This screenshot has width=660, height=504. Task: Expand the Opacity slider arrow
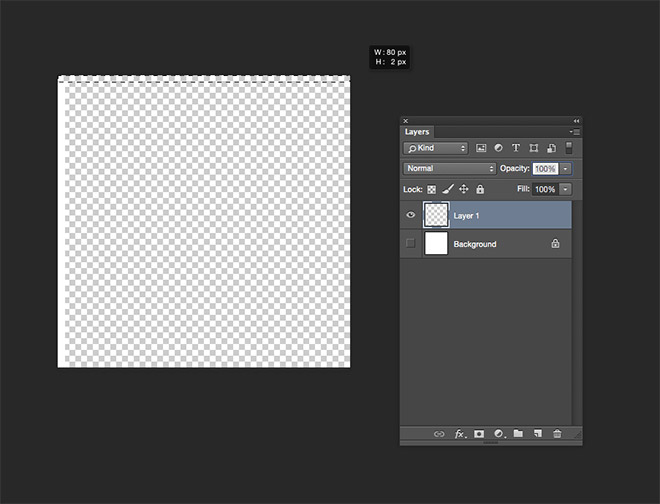click(x=565, y=169)
